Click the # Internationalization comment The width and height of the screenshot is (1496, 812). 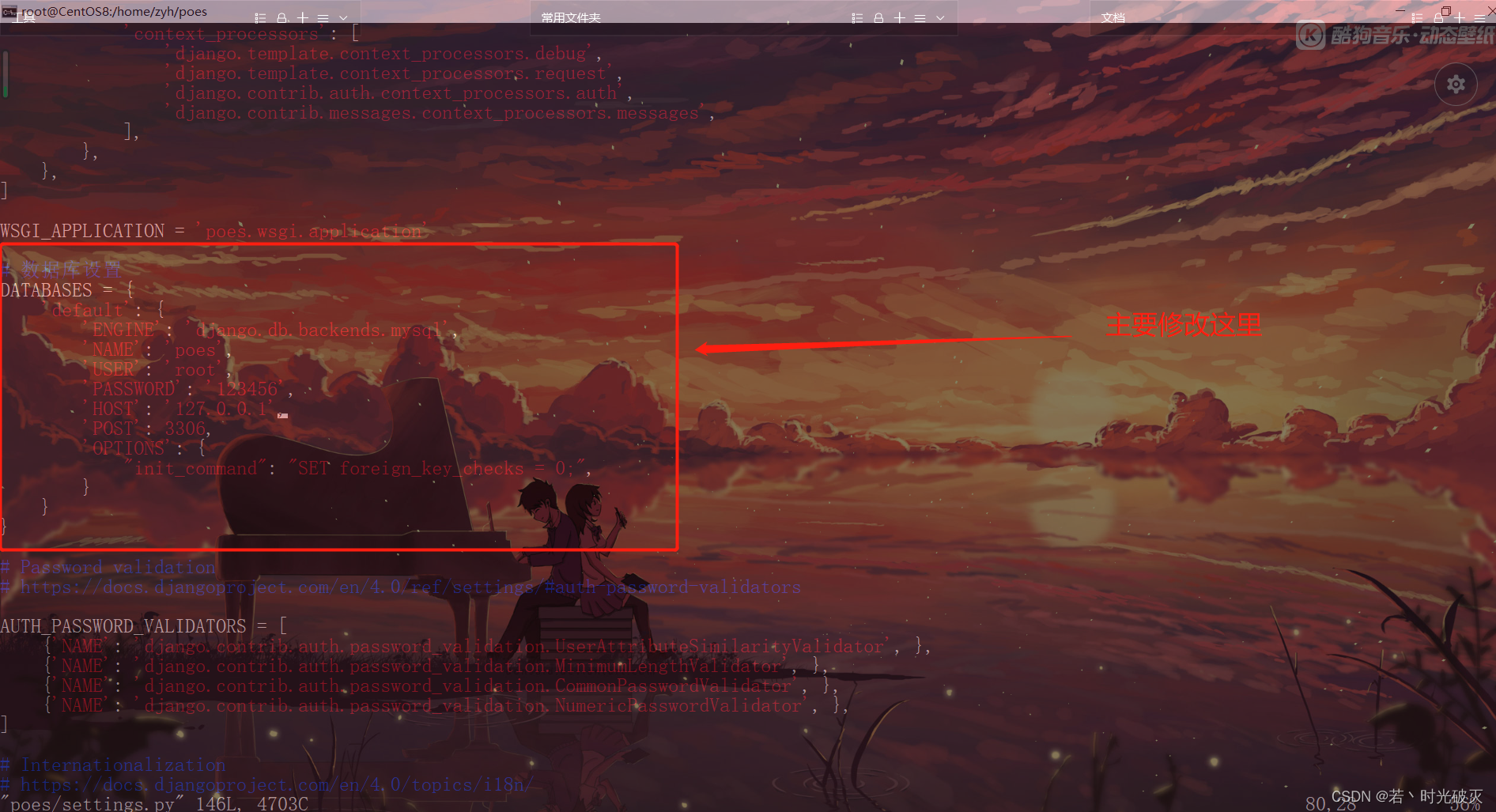click(113, 765)
